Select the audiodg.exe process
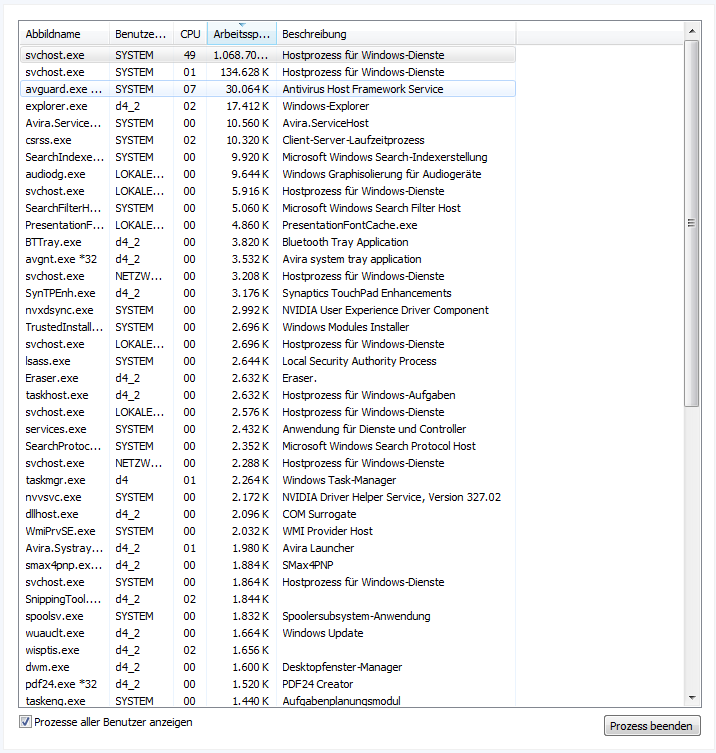Screen dimensions: 716x753 point(268,174)
